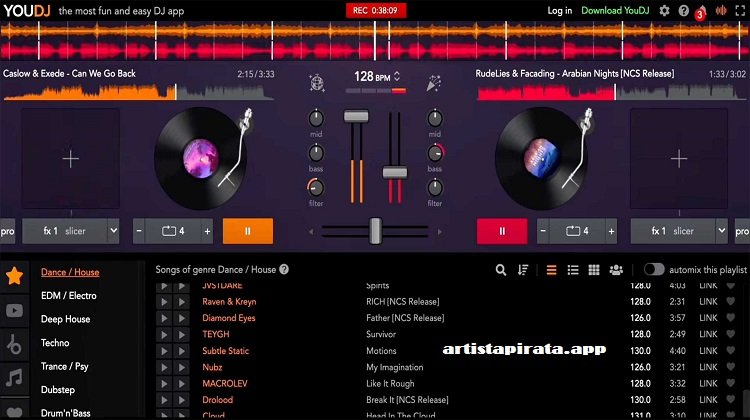Switch to bulleted list view icon

[573, 270]
